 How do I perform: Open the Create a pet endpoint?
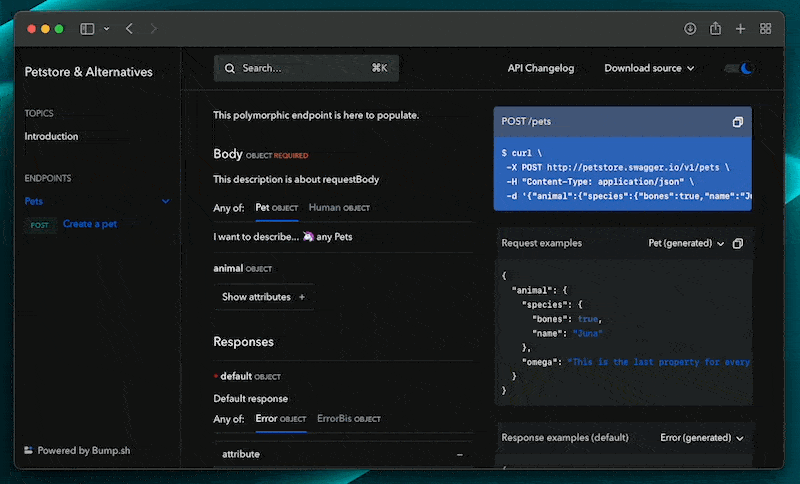pyautogui.click(x=90, y=224)
